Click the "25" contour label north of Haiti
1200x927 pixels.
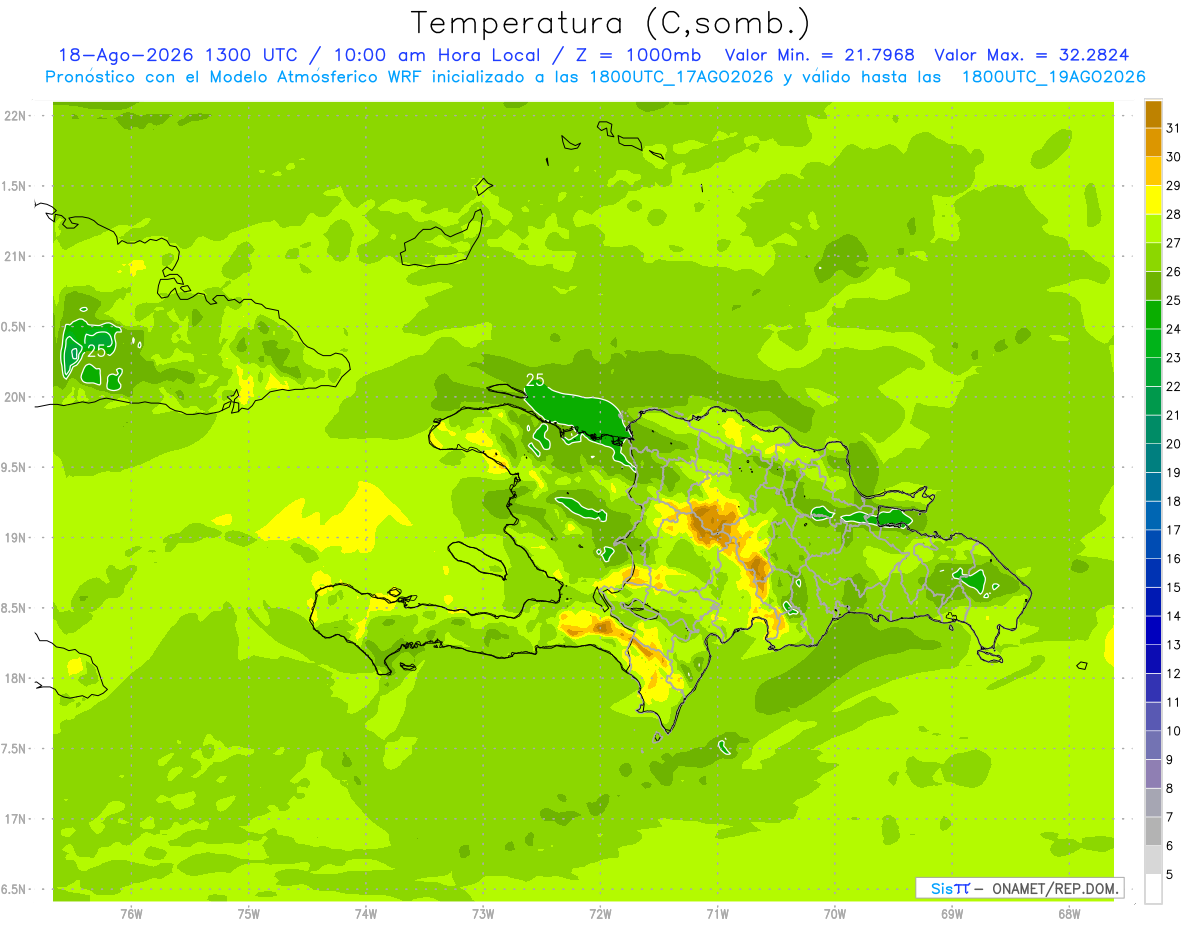(x=535, y=380)
